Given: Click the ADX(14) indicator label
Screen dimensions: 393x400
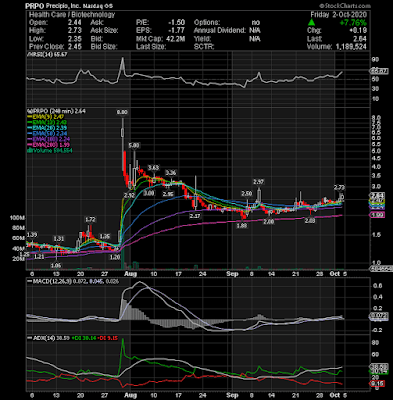Looking at the screenshot, I should [x=41, y=338].
